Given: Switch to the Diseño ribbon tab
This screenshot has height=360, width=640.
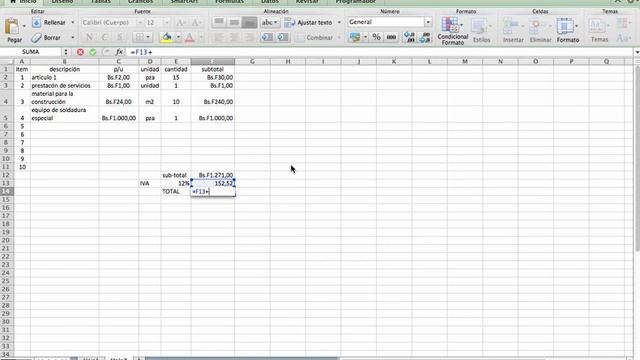Looking at the screenshot, I should pyautogui.click(x=62, y=2).
